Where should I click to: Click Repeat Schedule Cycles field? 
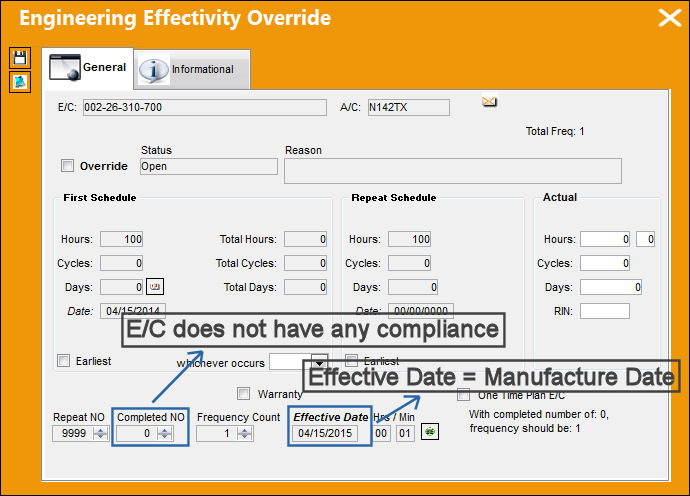(x=409, y=263)
